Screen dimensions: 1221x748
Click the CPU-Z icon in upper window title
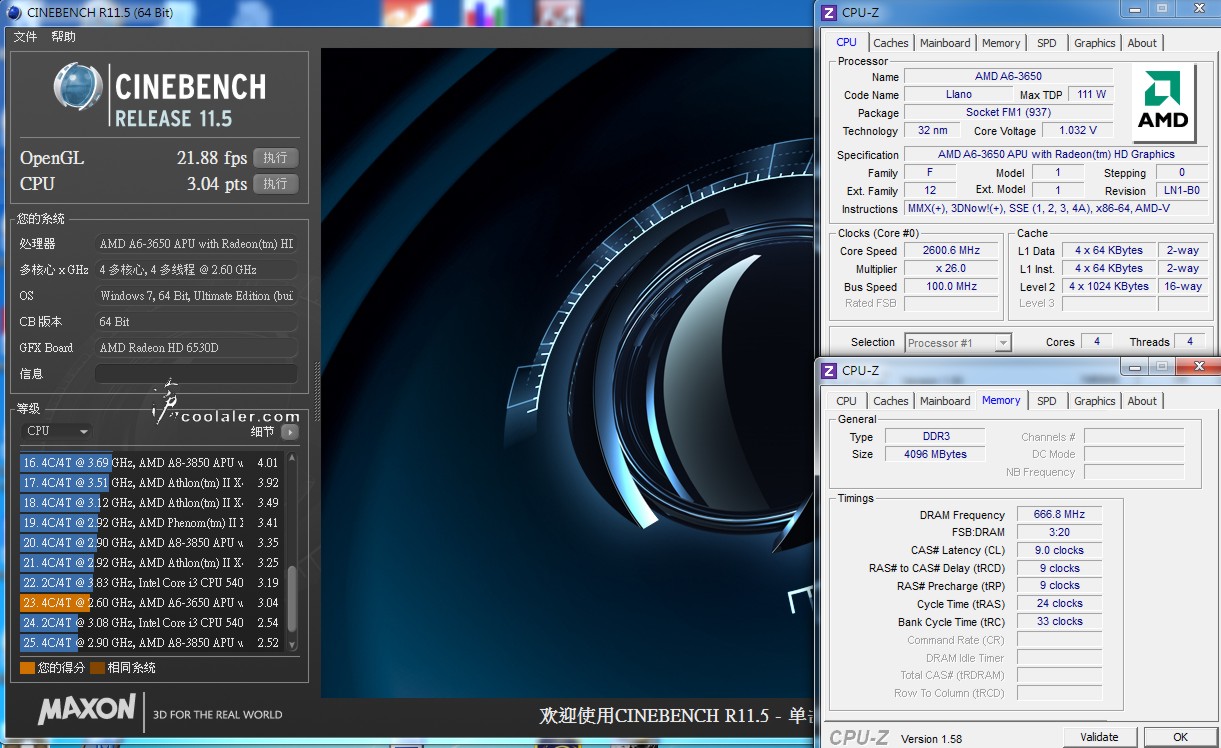click(828, 12)
